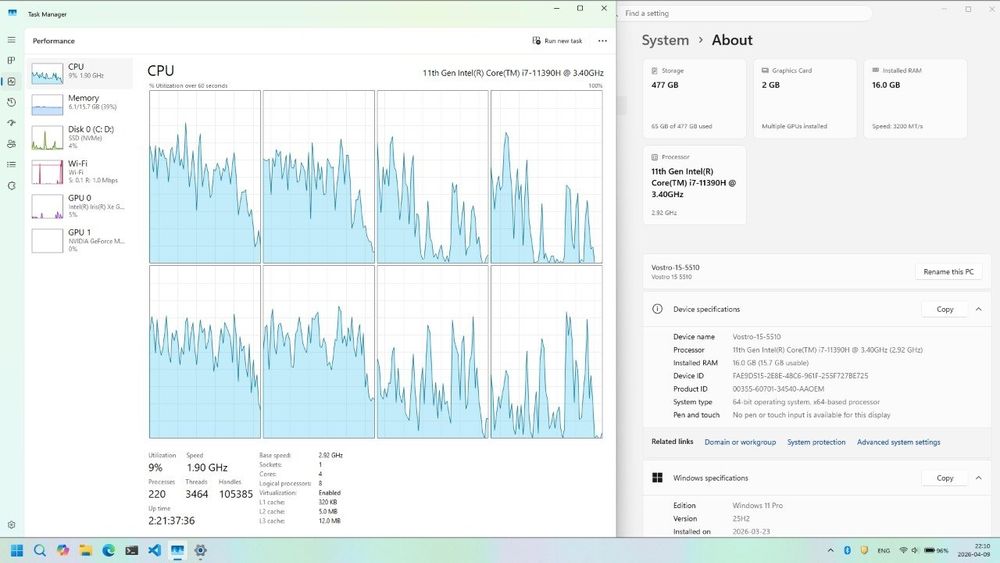Select GPU 0 Intel Iris Xe item
This screenshot has width=1000, height=563.
point(80,206)
